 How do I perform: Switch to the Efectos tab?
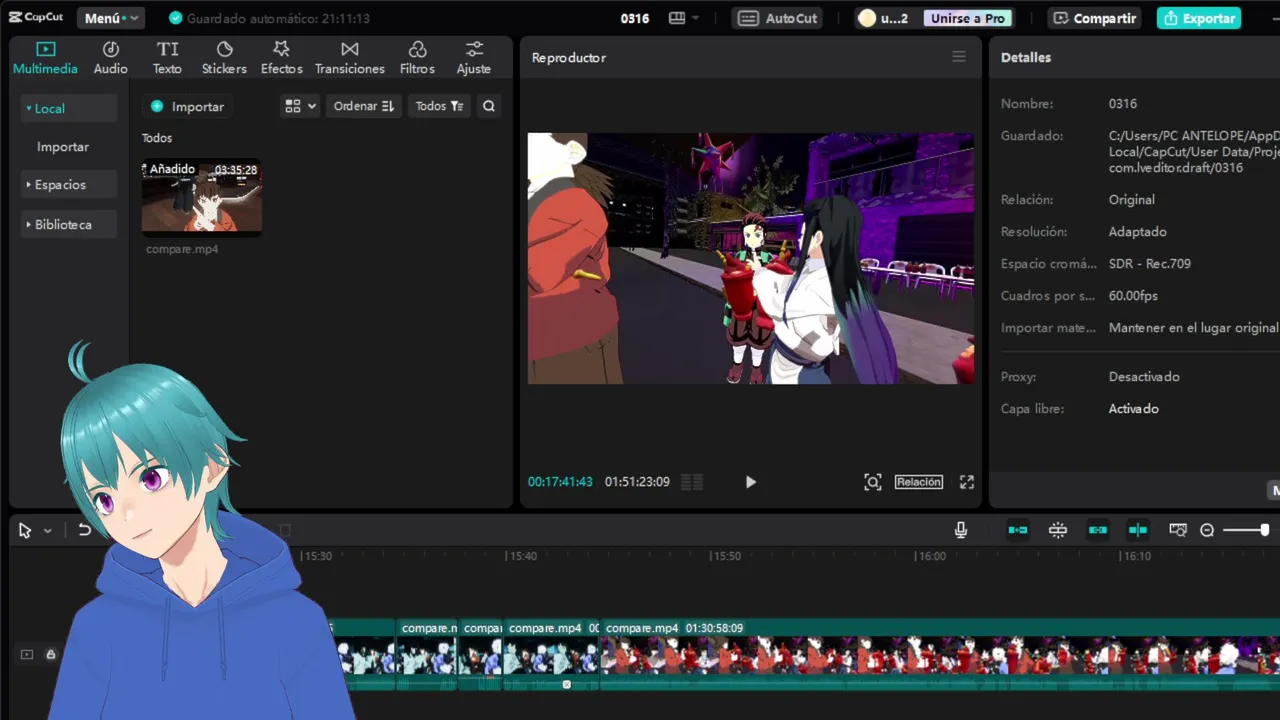click(x=281, y=58)
